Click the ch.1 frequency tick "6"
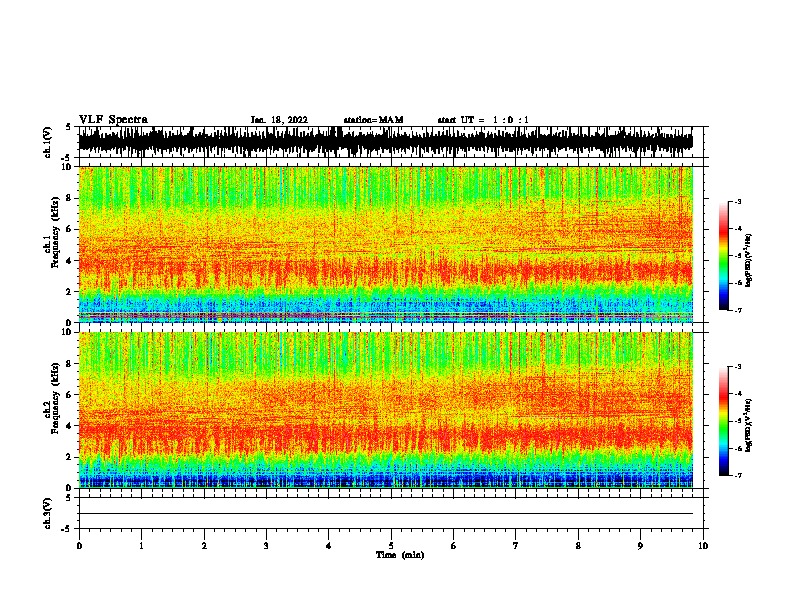This screenshot has height=612, width=792. [x=70, y=229]
